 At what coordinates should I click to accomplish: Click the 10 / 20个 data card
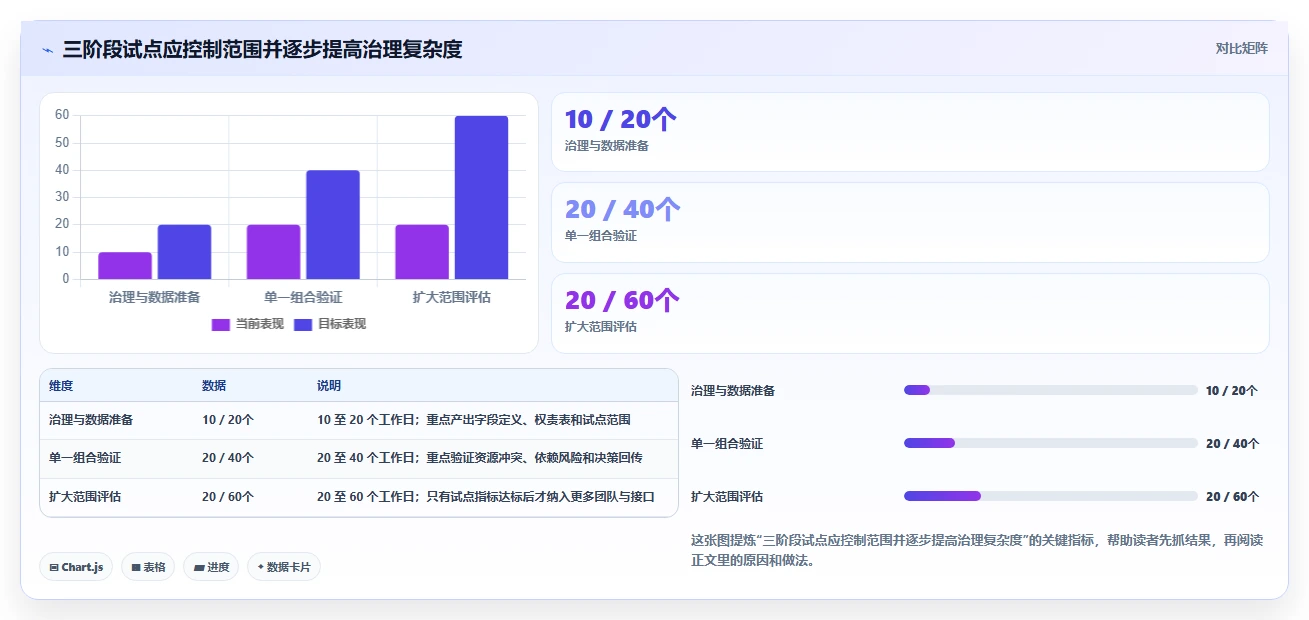tap(910, 132)
